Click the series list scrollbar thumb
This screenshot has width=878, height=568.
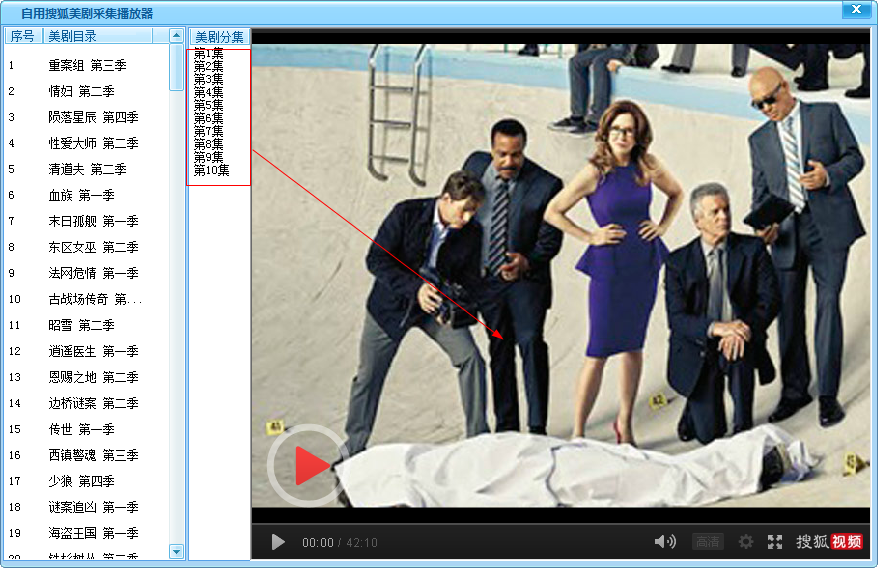click(x=176, y=67)
